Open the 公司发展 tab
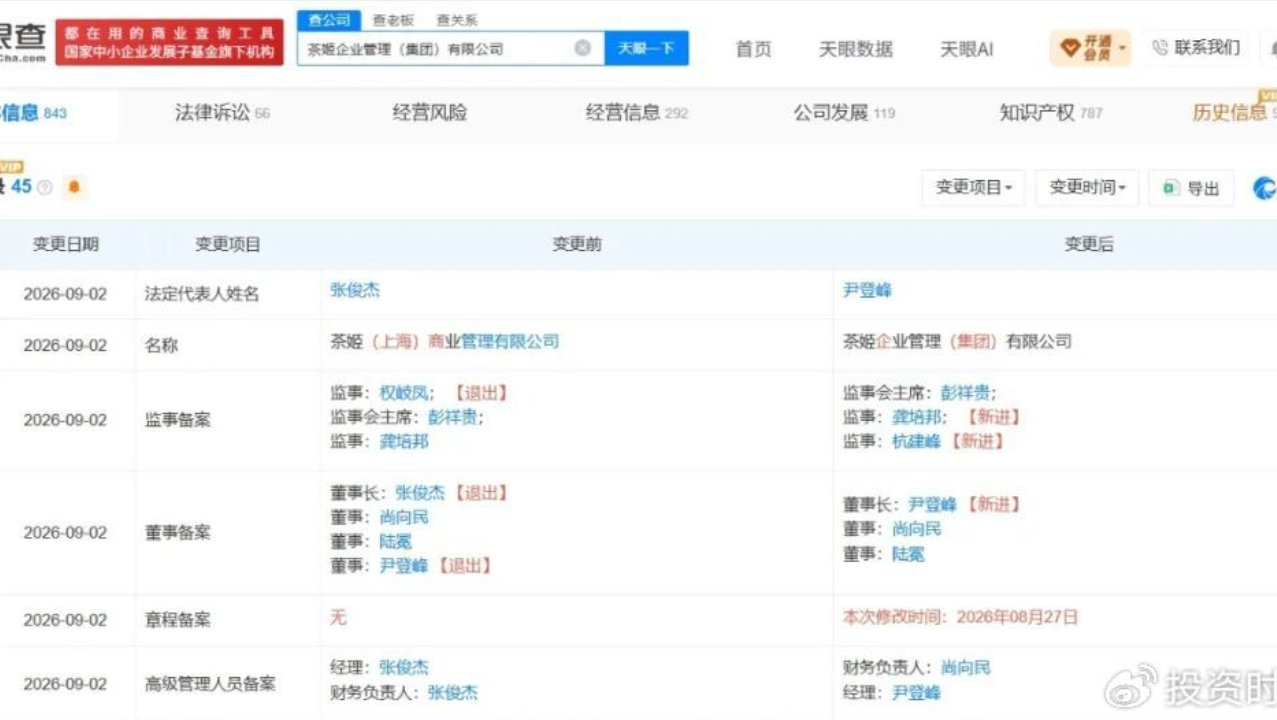1277x720 pixels. click(844, 113)
